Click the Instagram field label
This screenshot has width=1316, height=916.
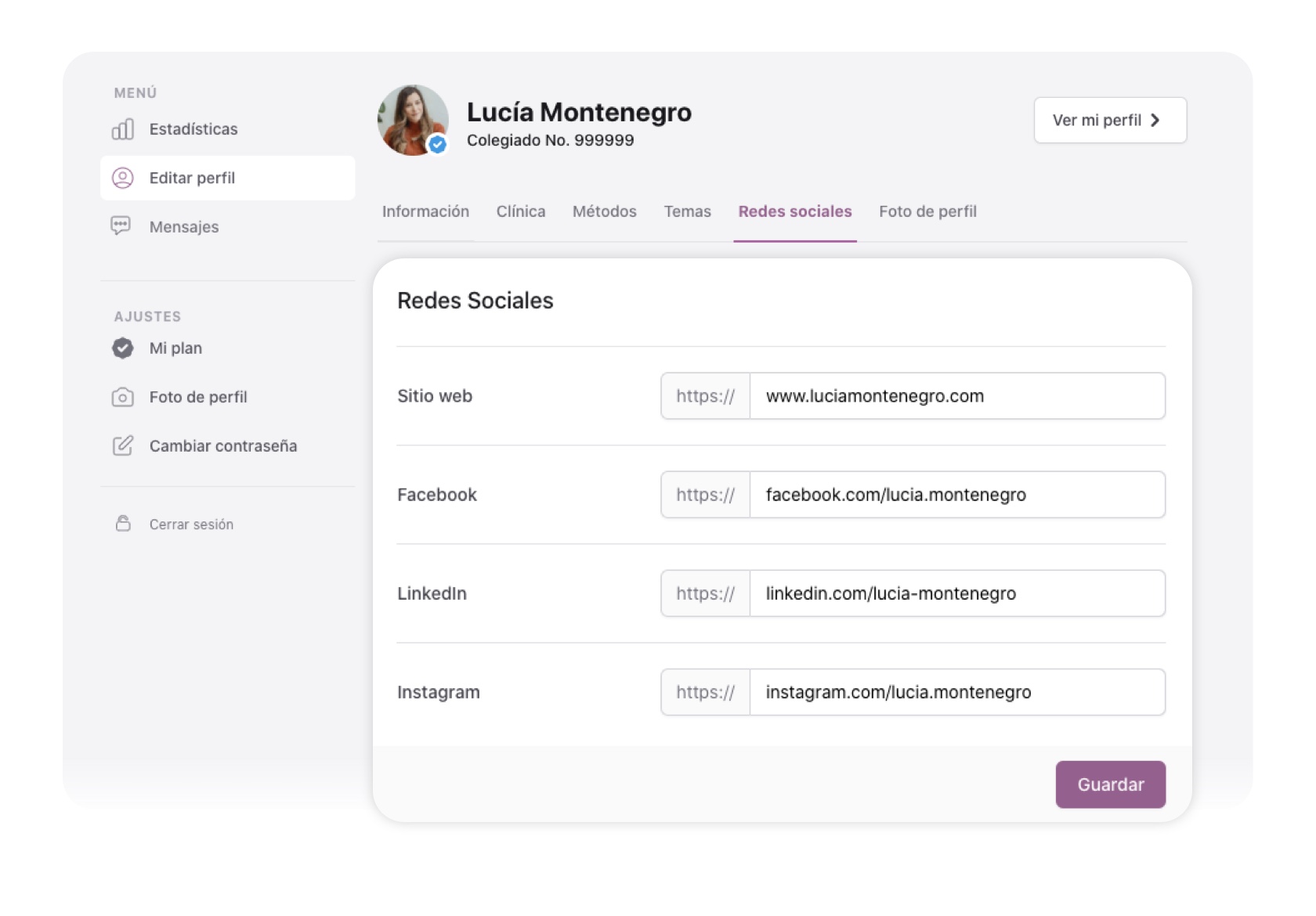click(439, 692)
